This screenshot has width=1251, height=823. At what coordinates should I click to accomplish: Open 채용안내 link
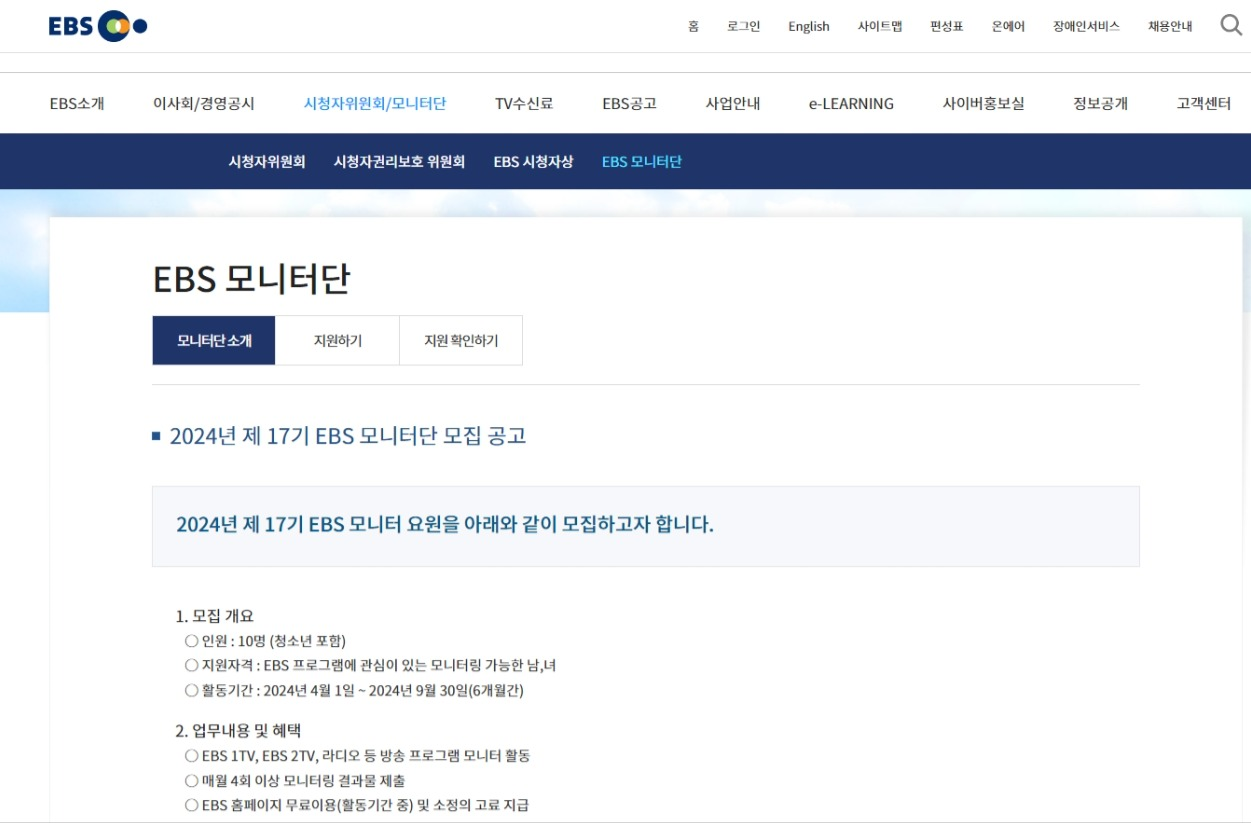coord(1170,27)
